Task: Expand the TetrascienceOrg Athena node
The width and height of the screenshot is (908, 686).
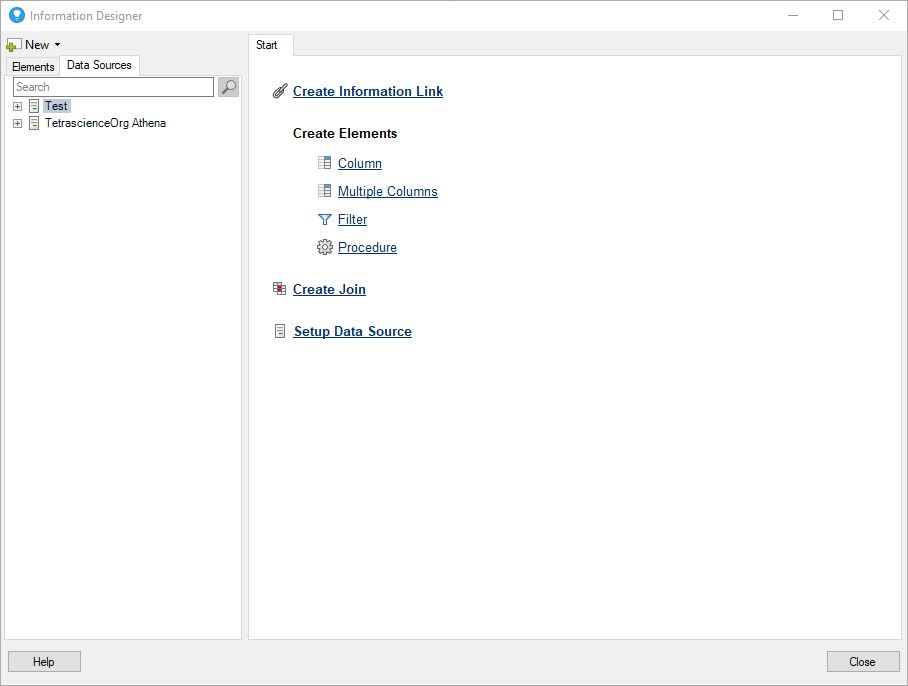Action: 17,123
